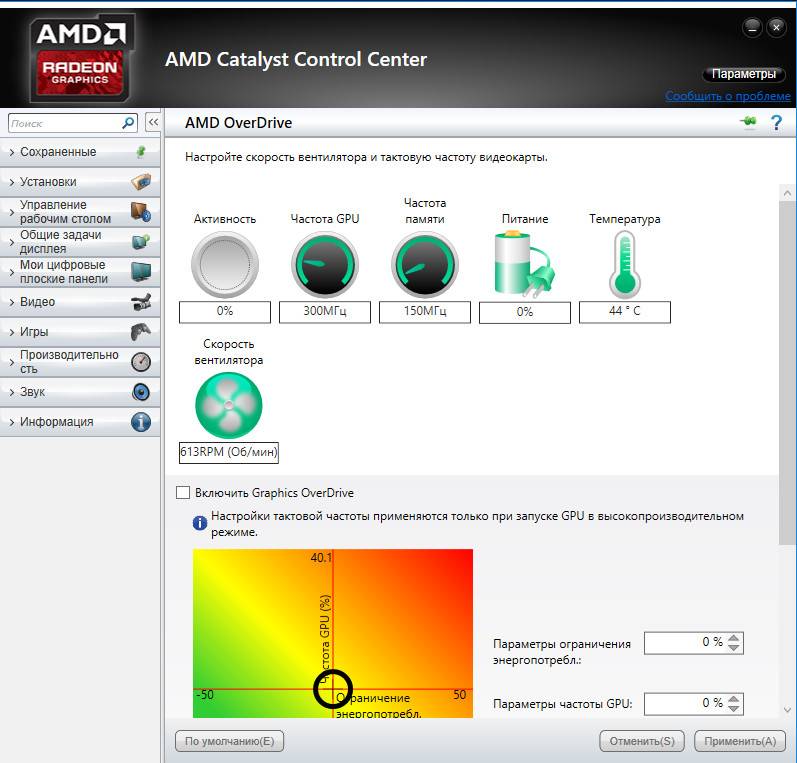Viewport: 797px width, 763px height.
Task: Click the Частота памяти gauge
Action: tap(425, 265)
